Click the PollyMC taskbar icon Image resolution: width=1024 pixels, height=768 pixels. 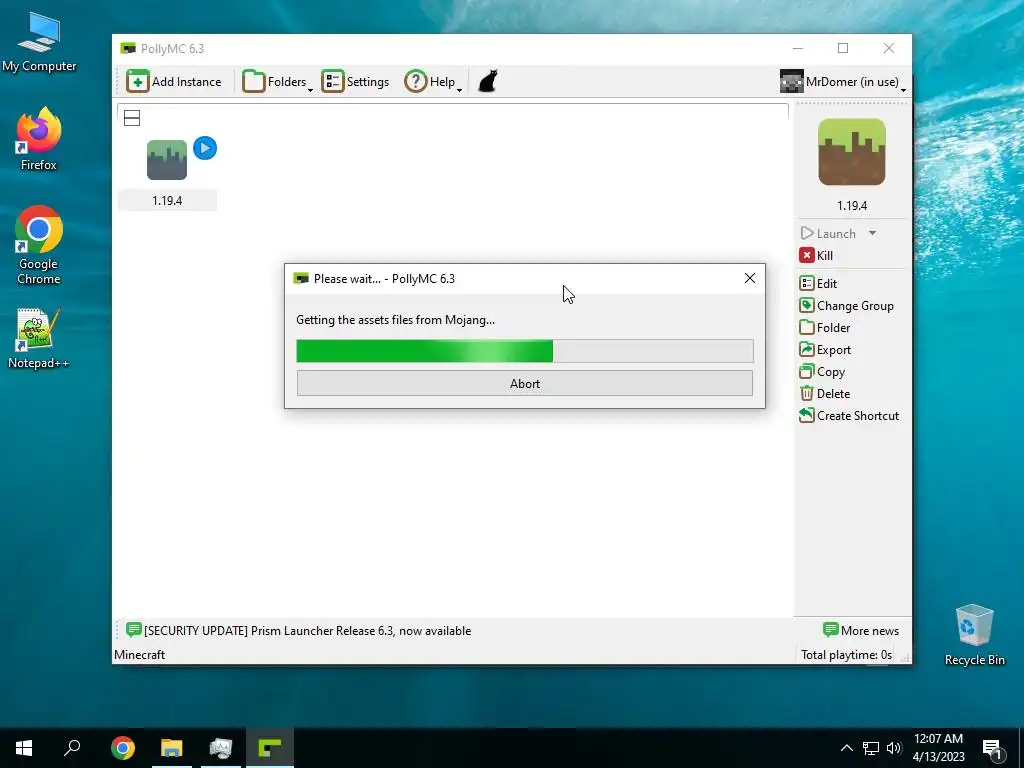(x=270, y=748)
